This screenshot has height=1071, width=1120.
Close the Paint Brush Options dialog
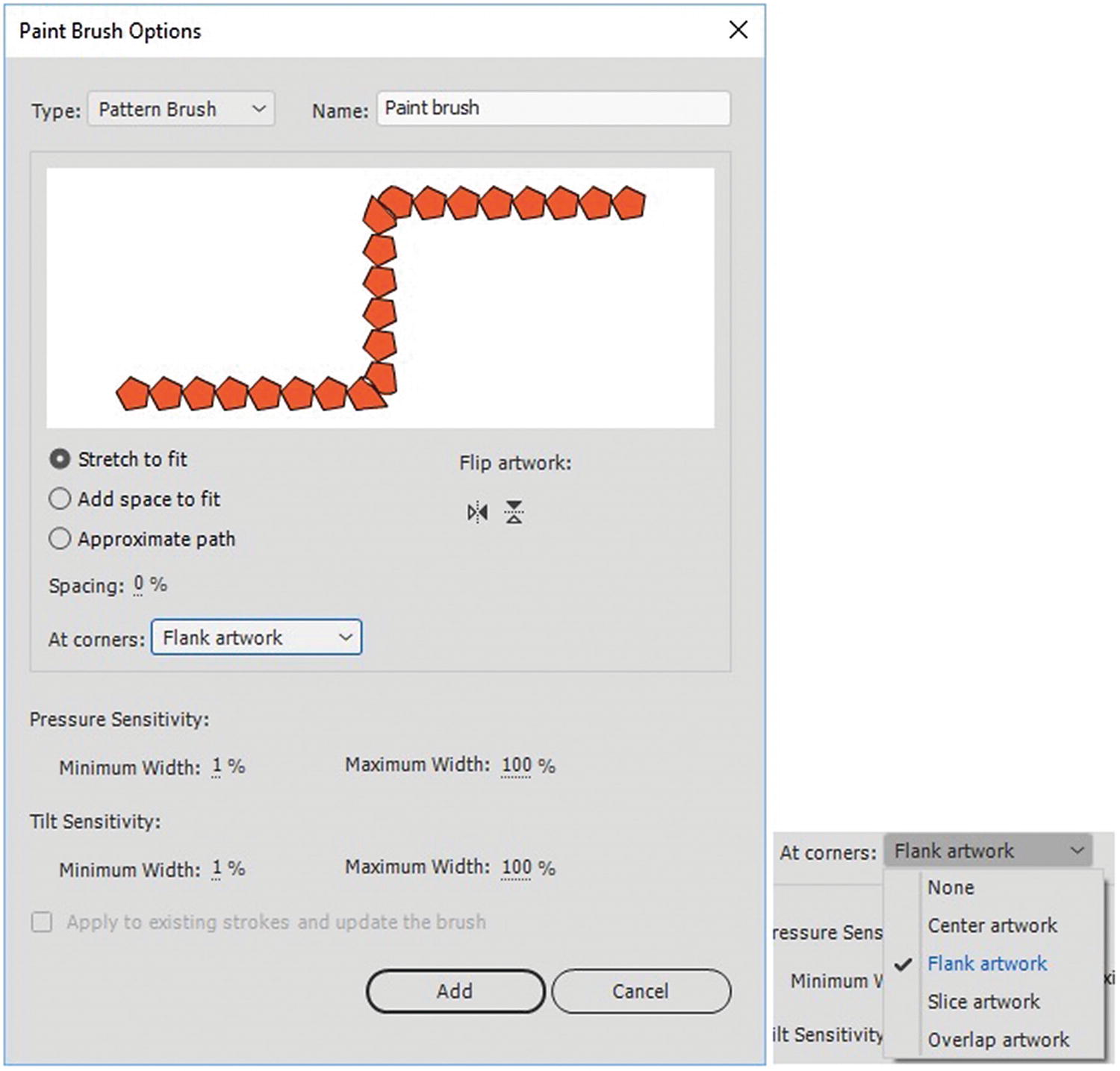click(x=738, y=30)
